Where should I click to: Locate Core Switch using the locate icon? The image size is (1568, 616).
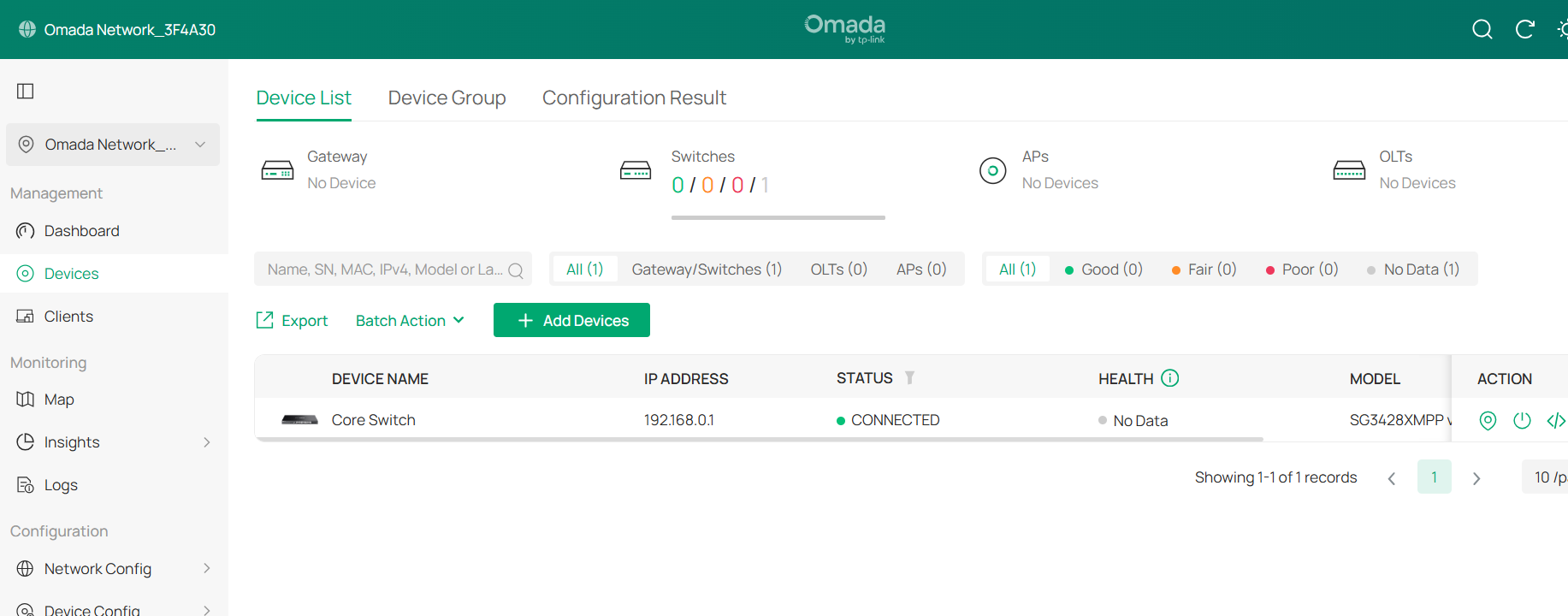click(x=1488, y=420)
